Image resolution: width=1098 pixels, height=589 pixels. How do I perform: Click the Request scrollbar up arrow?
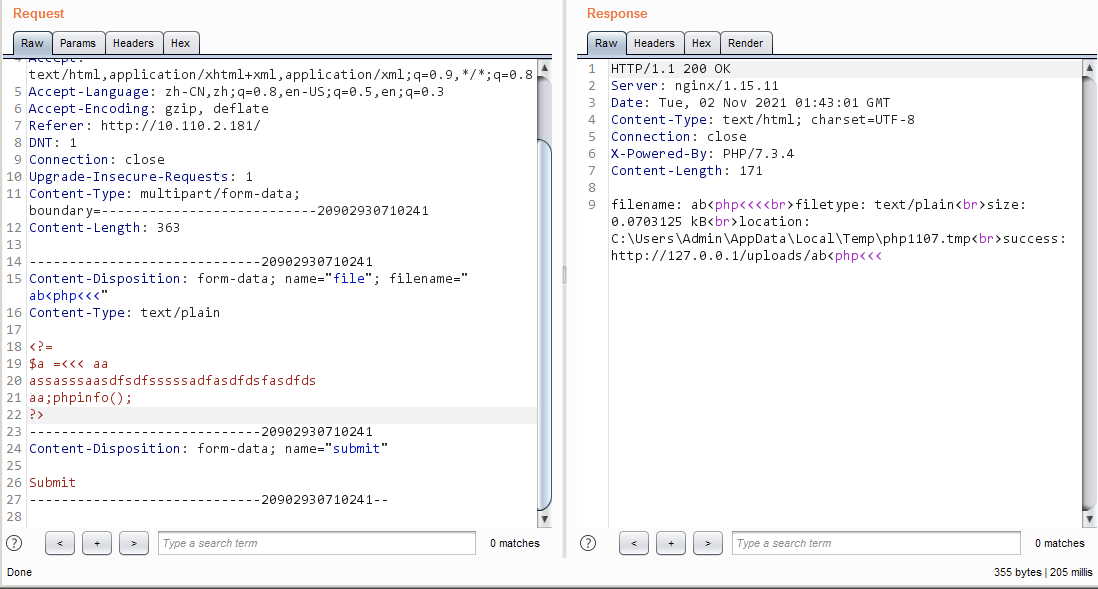(x=544, y=68)
